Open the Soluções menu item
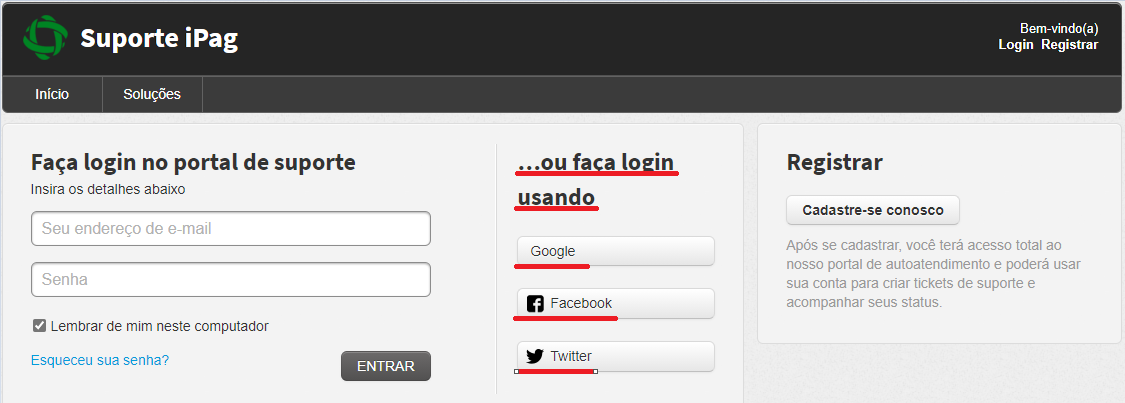The height and width of the screenshot is (403, 1125). 152,94
